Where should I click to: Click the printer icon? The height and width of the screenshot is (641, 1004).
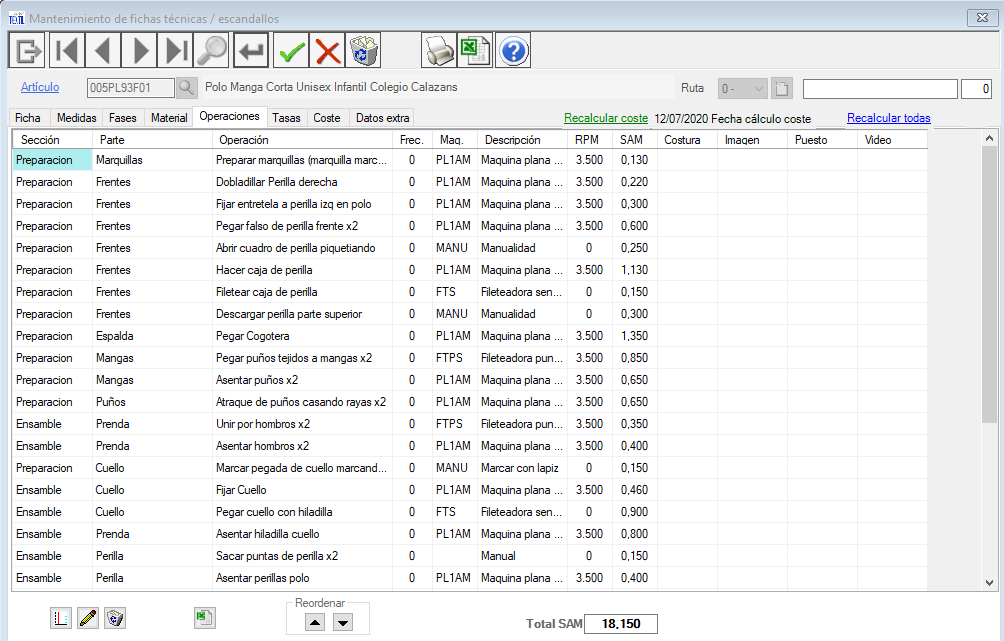tap(438, 49)
